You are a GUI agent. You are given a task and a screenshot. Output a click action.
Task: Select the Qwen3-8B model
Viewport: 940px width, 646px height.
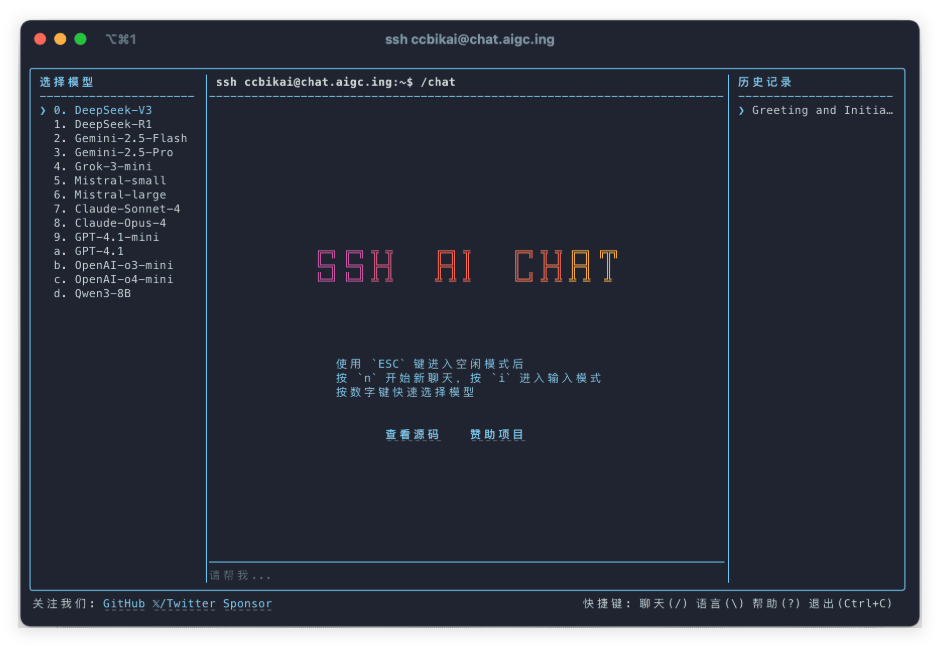tap(92, 293)
